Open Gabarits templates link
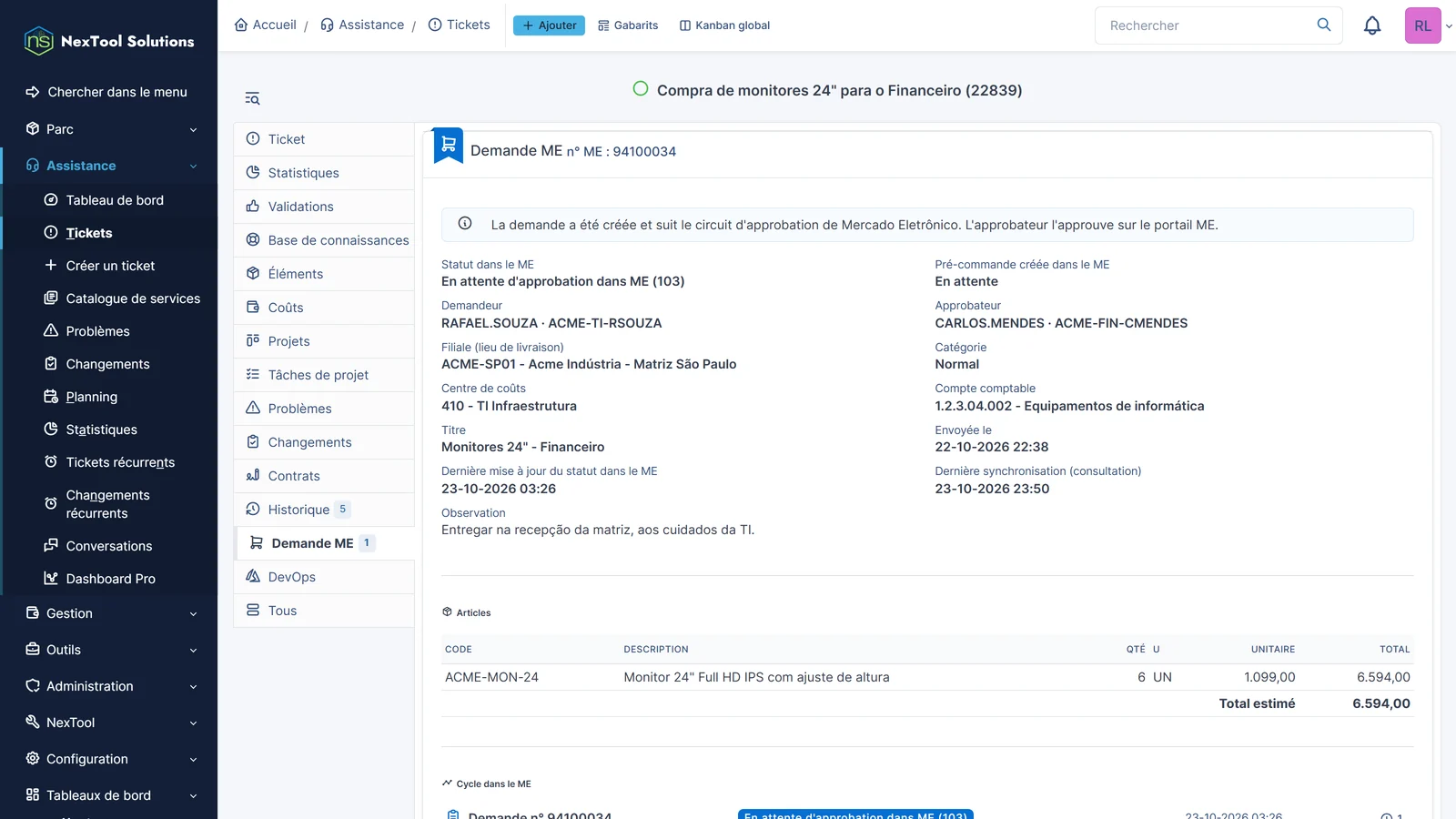Viewport: 1456px width, 819px height. pos(628,25)
